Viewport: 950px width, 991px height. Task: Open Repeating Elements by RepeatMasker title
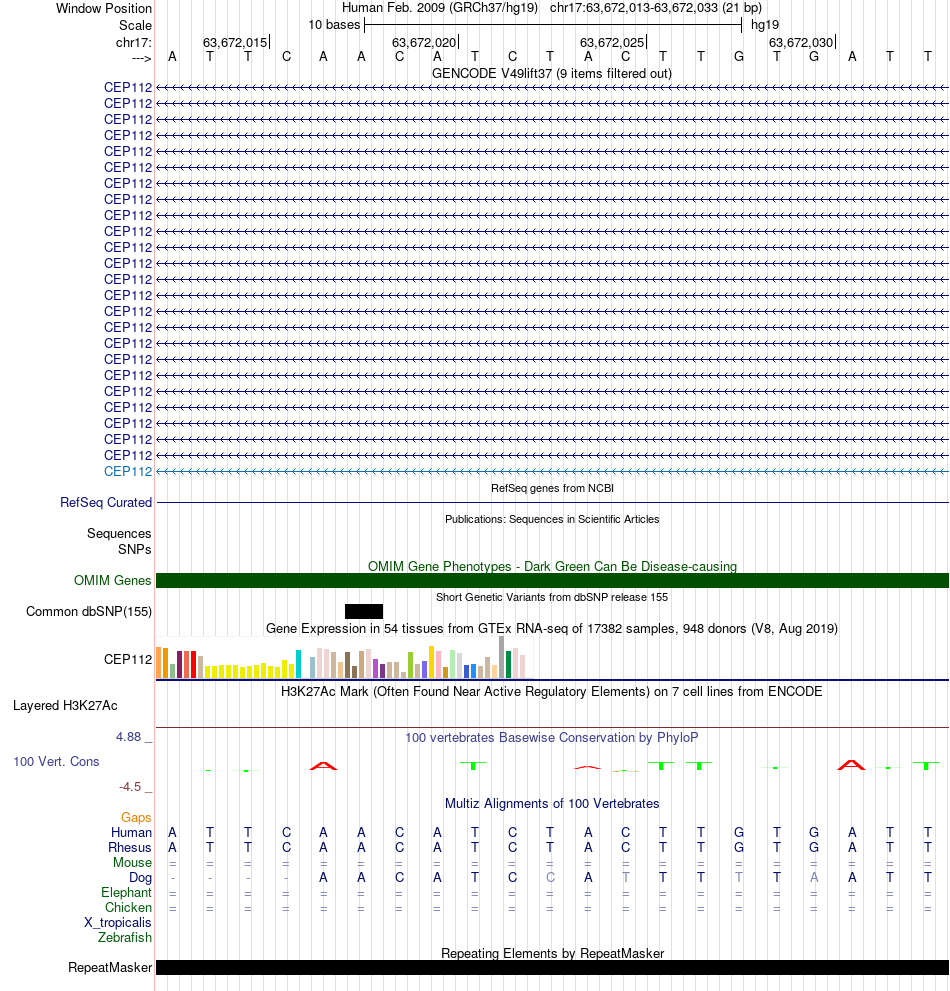pyautogui.click(x=552, y=954)
